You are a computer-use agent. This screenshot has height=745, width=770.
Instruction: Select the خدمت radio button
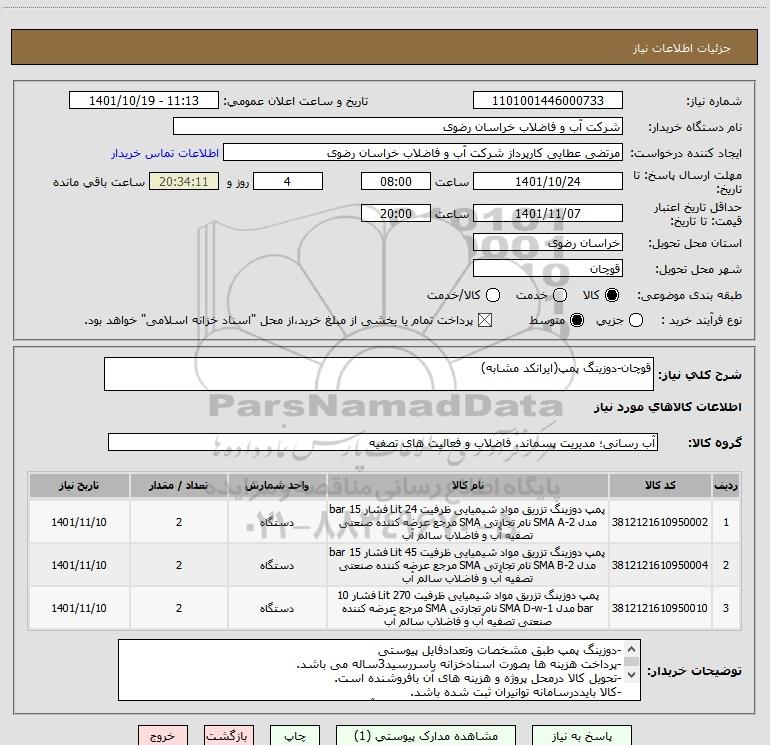pyautogui.click(x=560, y=295)
